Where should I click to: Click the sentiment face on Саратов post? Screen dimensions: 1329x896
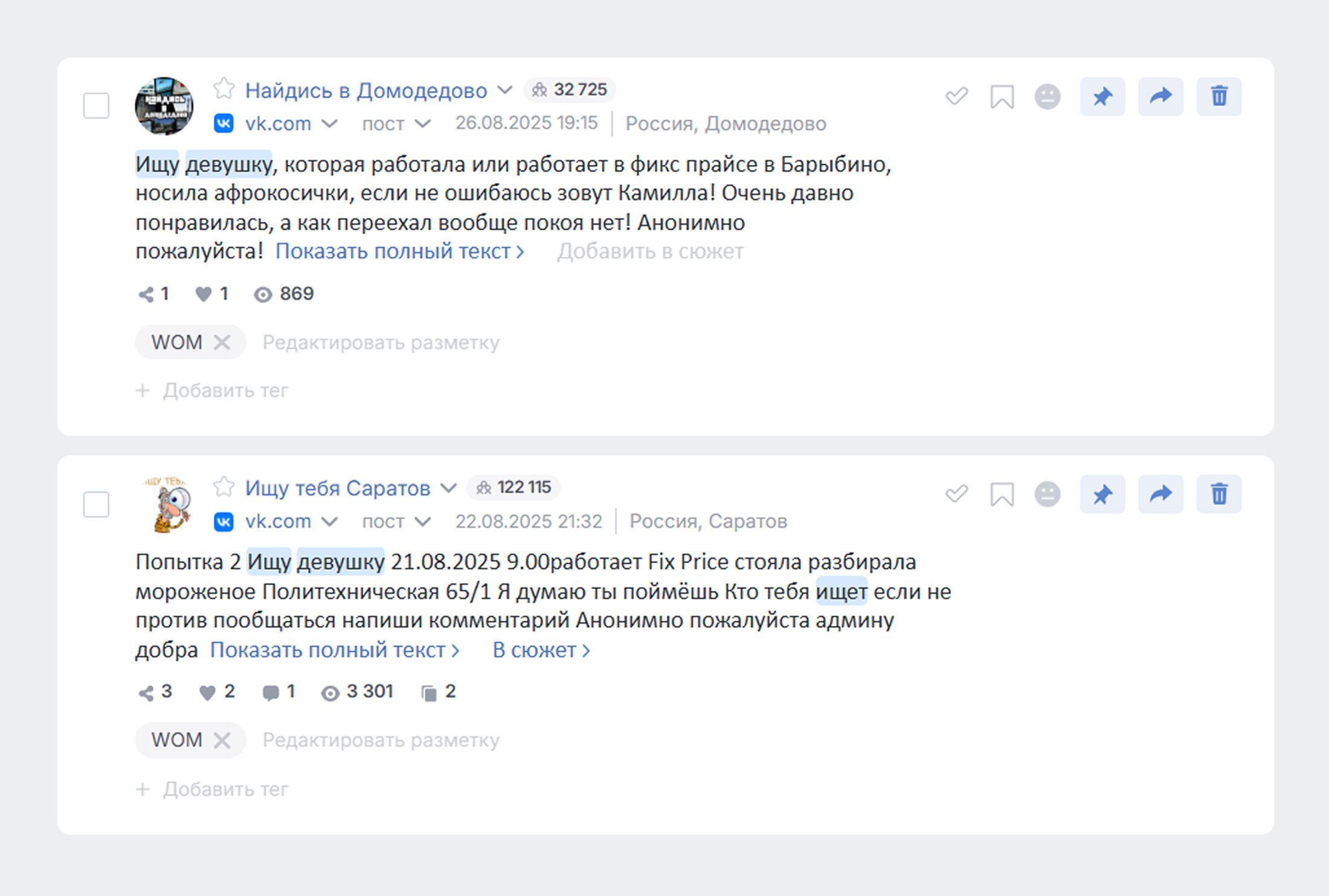[1047, 494]
